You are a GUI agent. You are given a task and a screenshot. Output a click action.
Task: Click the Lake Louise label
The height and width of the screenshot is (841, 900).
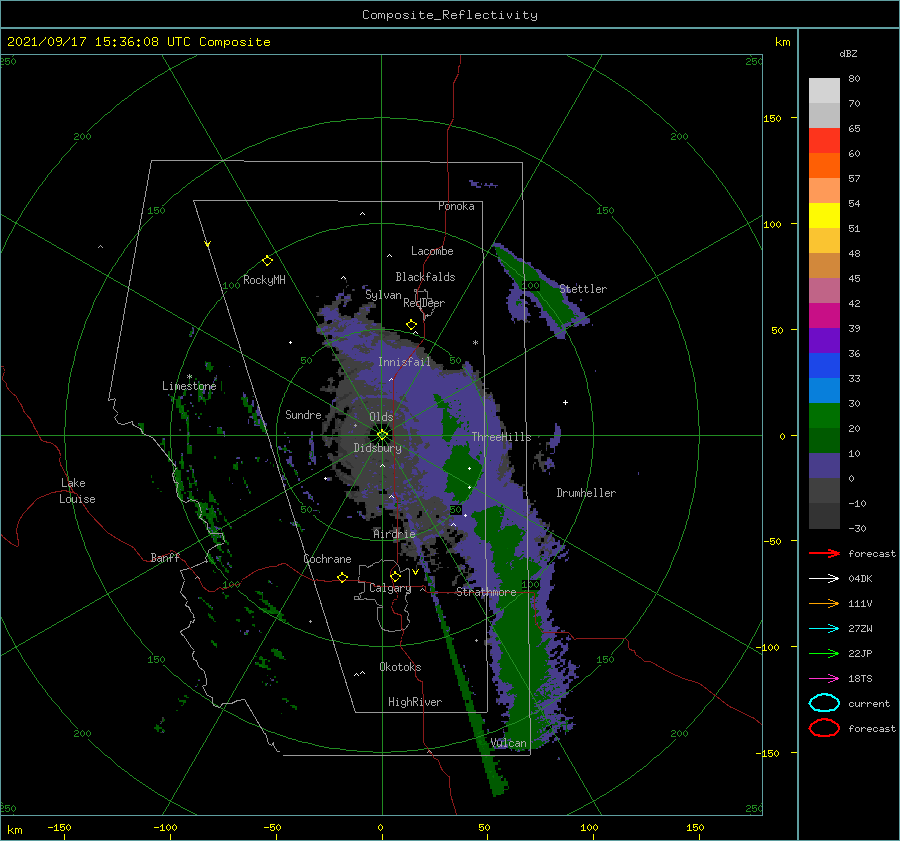coord(77,491)
